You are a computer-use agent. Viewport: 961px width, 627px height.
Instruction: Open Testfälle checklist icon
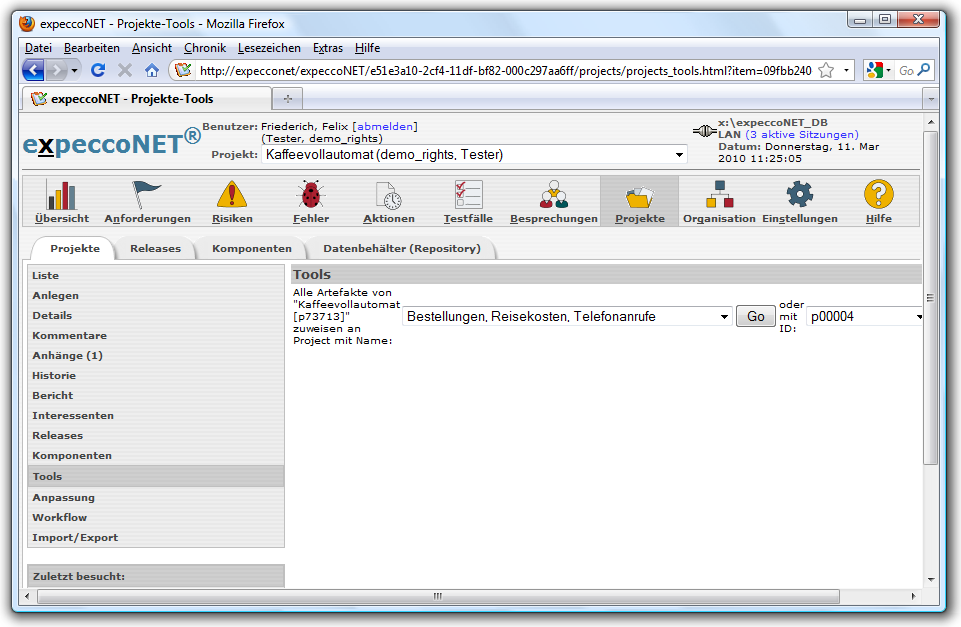point(468,195)
